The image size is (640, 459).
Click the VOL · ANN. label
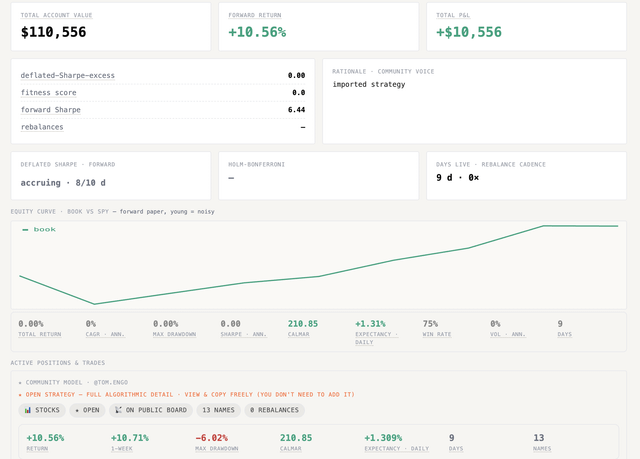tap(508, 334)
